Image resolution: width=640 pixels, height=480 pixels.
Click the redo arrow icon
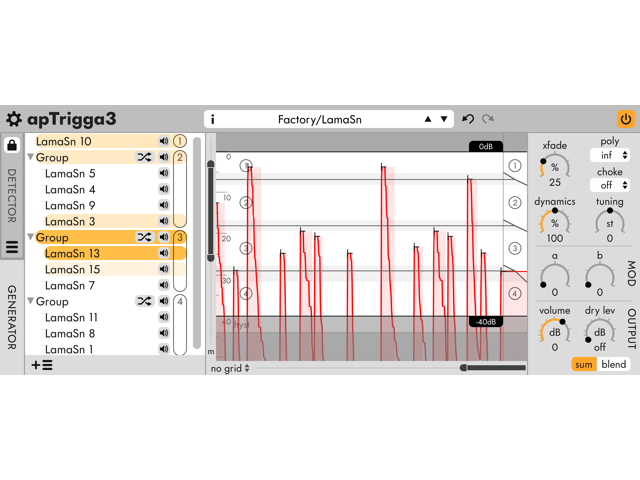pyautogui.click(x=488, y=119)
